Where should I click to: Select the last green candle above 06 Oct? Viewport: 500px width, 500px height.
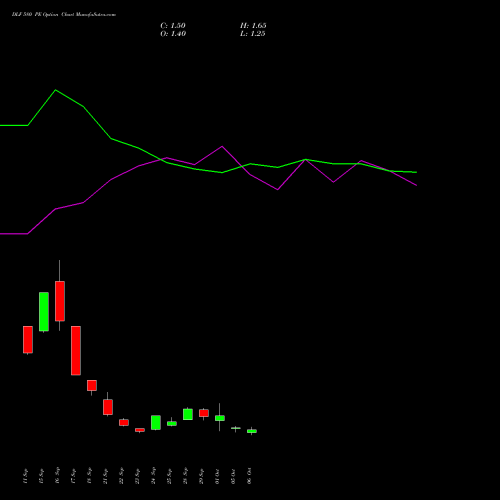252,431
